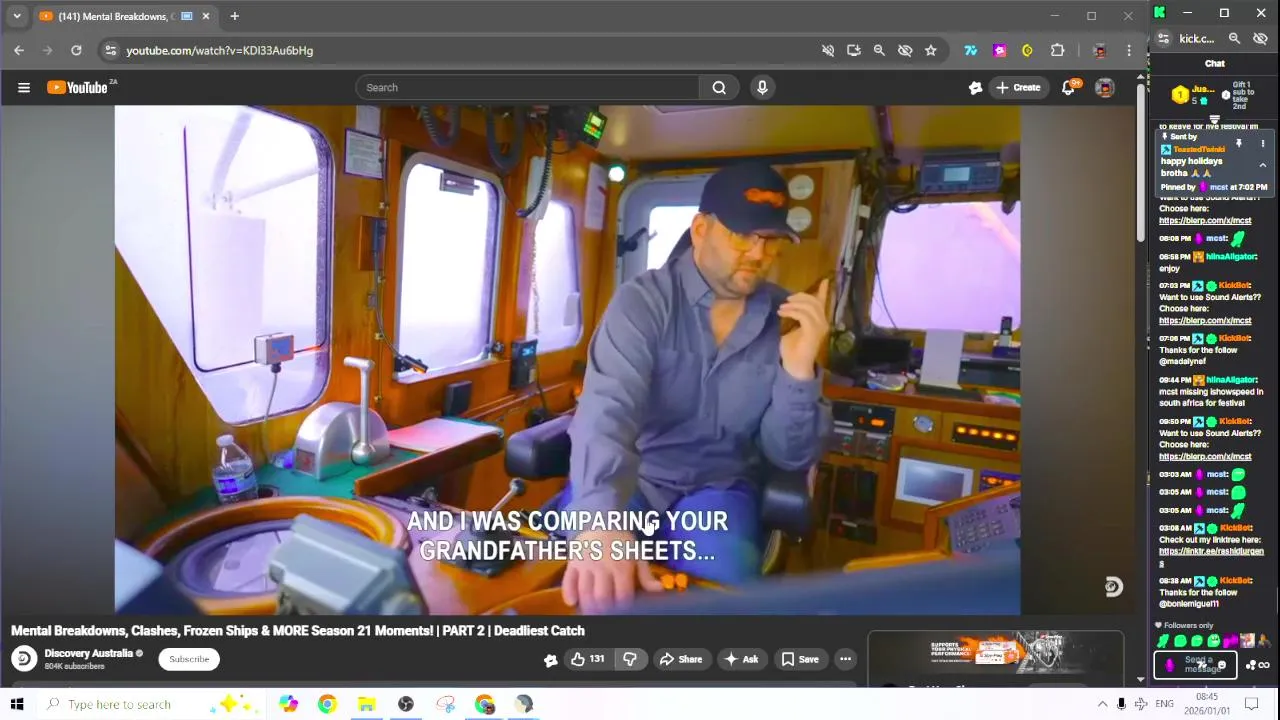Open Chrome profile avatar

pyautogui.click(x=1100, y=50)
